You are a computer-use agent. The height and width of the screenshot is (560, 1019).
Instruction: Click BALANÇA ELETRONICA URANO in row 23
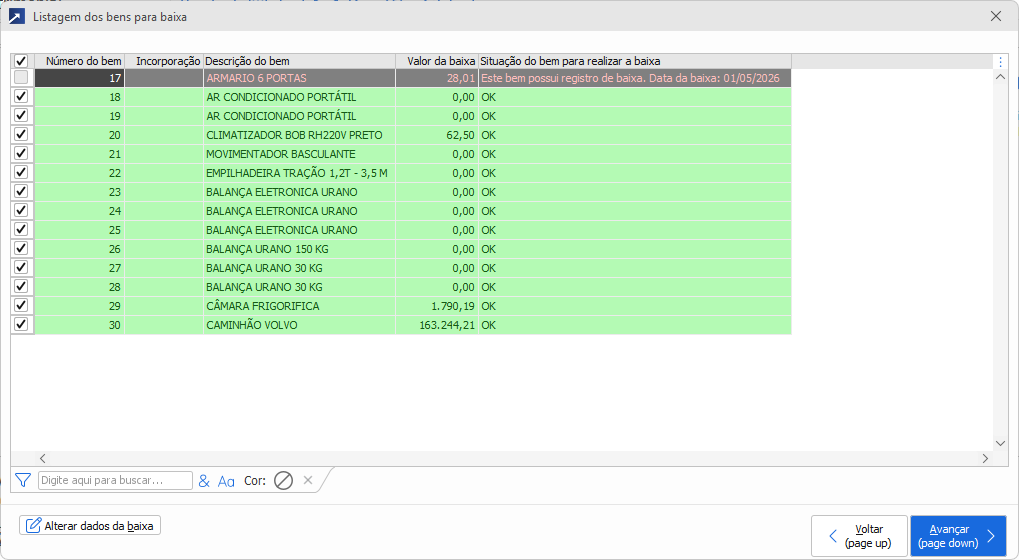[300, 192]
